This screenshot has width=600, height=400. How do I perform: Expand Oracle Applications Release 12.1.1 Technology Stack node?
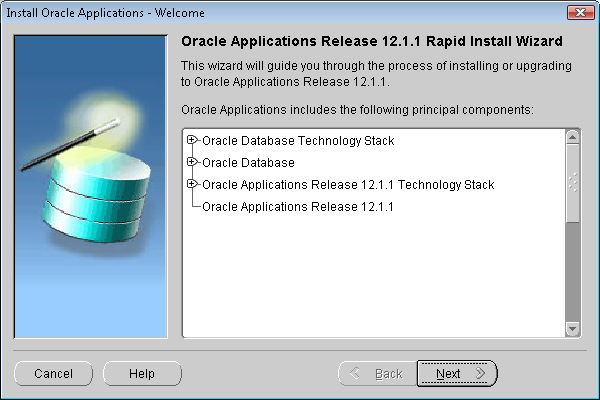point(192,184)
